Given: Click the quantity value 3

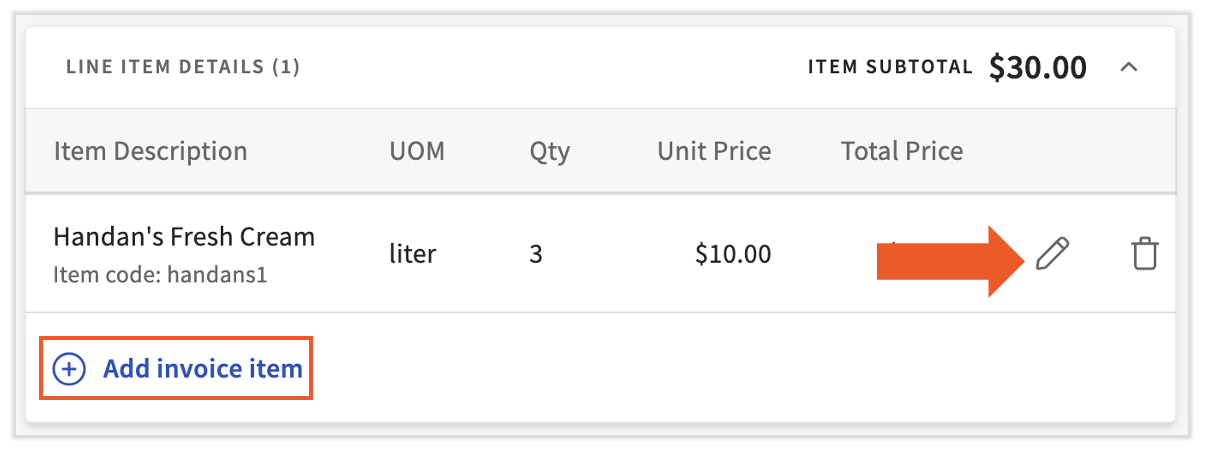Looking at the screenshot, I should 536,254.
